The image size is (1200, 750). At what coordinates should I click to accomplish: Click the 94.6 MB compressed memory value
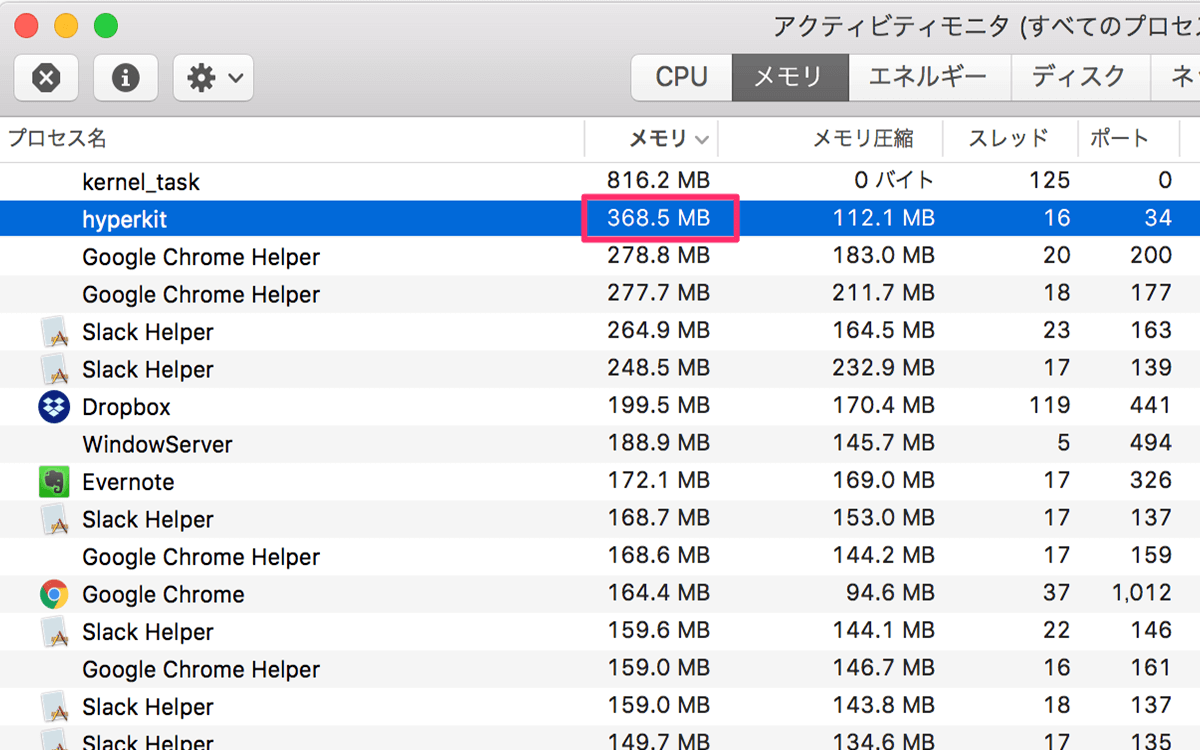tap(890, 592)
